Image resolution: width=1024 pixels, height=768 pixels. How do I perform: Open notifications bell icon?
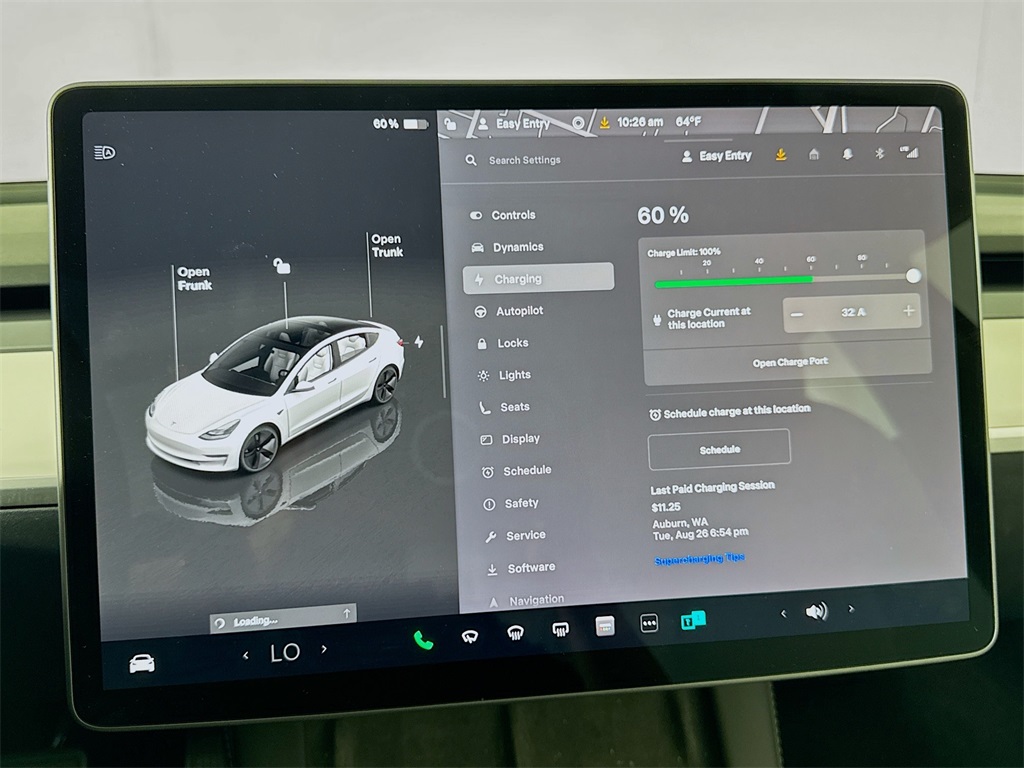847,154
